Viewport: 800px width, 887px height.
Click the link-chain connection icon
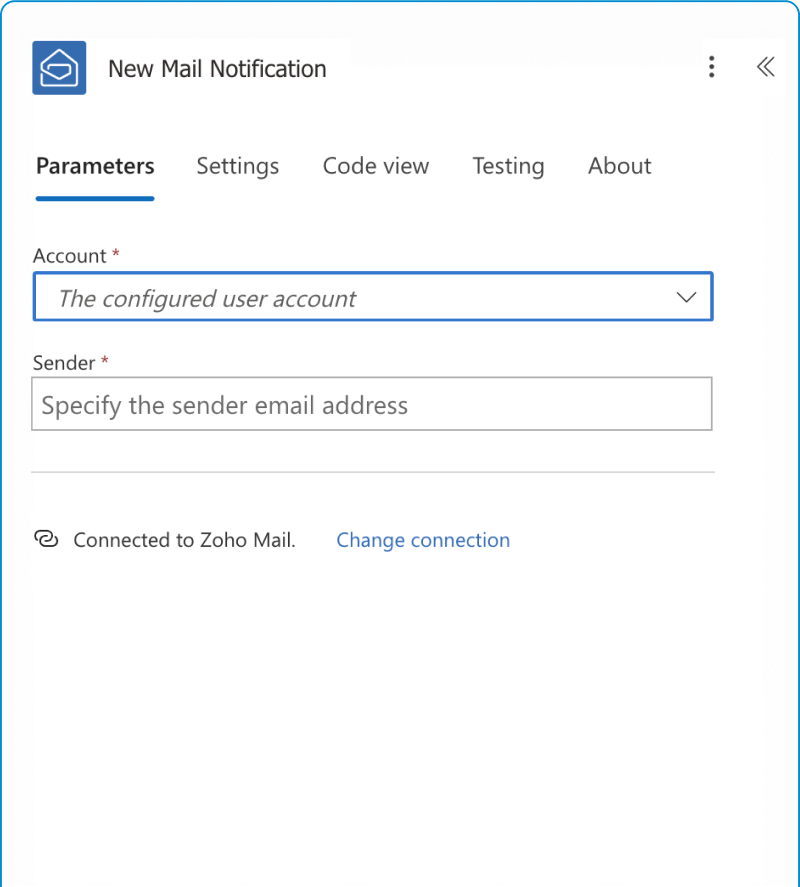46,539
